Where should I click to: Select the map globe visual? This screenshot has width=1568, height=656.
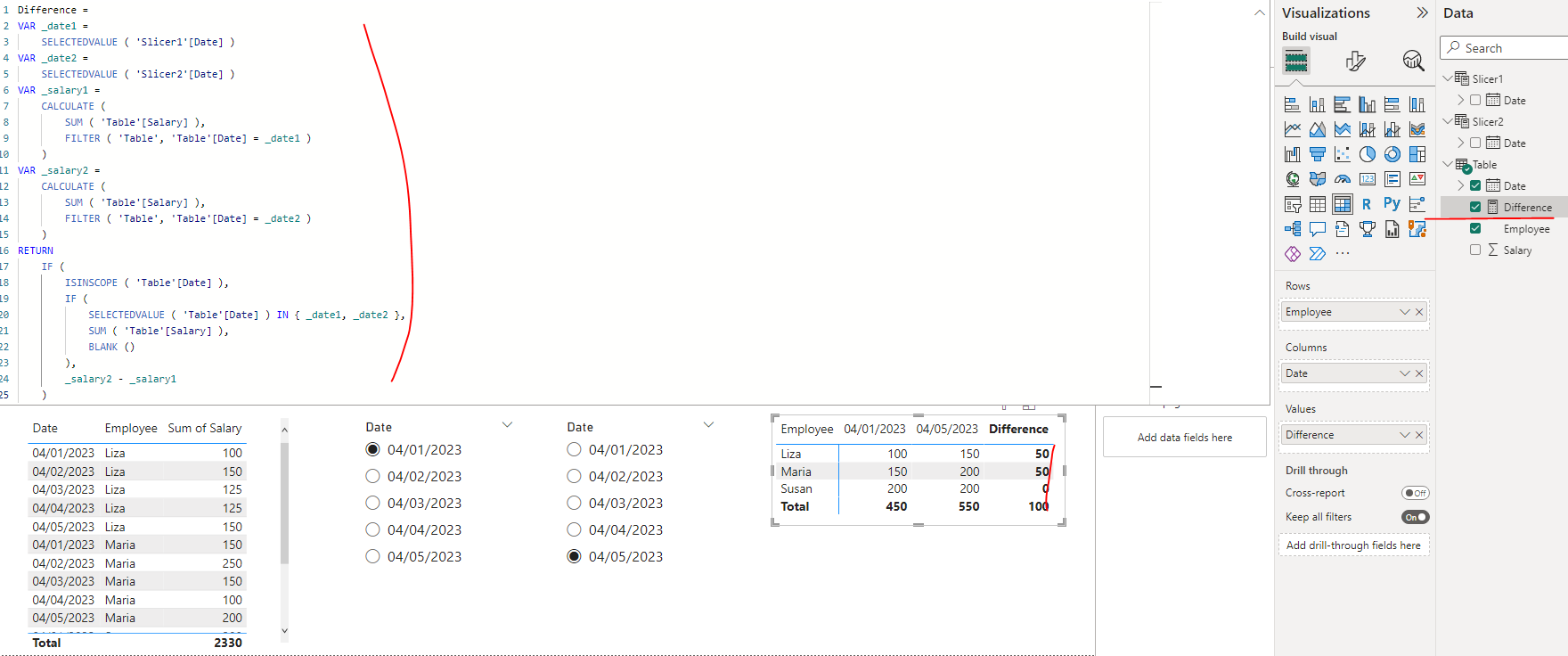[1293, 179]
